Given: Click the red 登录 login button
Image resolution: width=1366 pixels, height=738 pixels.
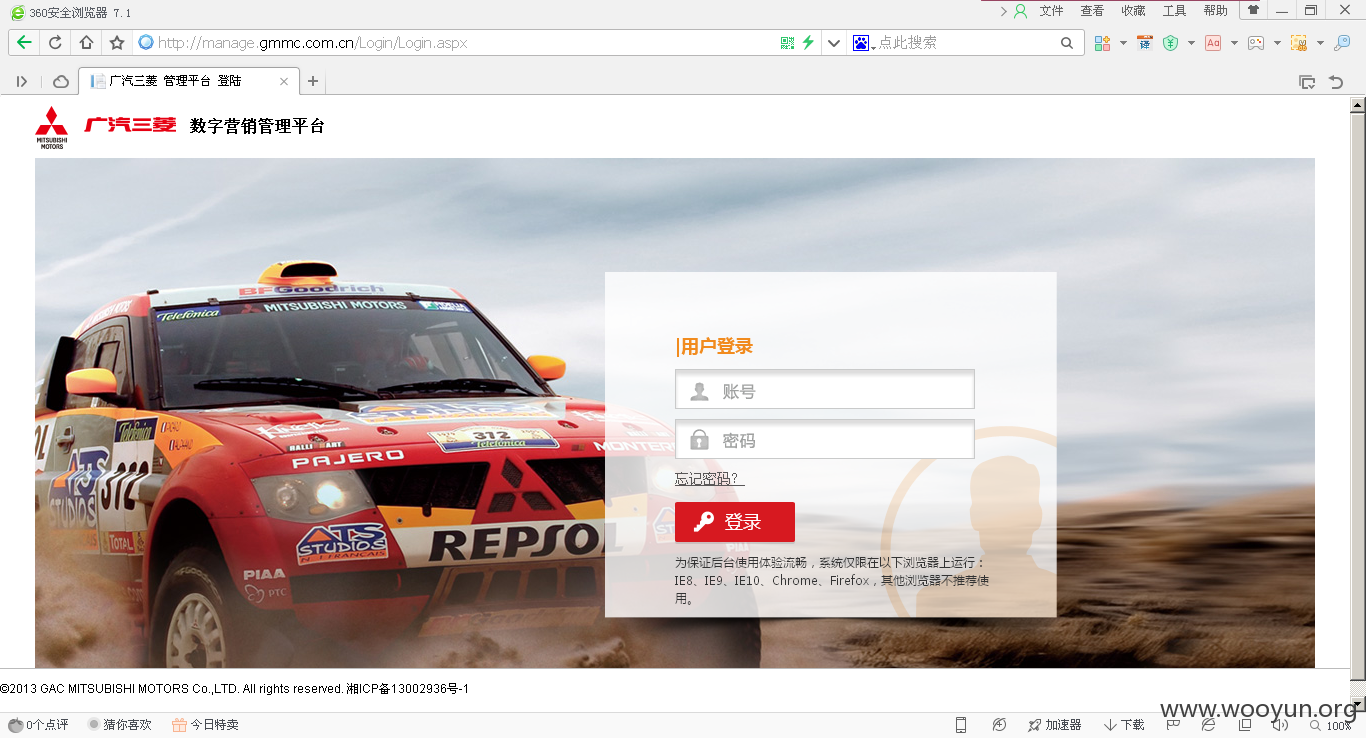Looking at the screenshot, I should (735, 522).
